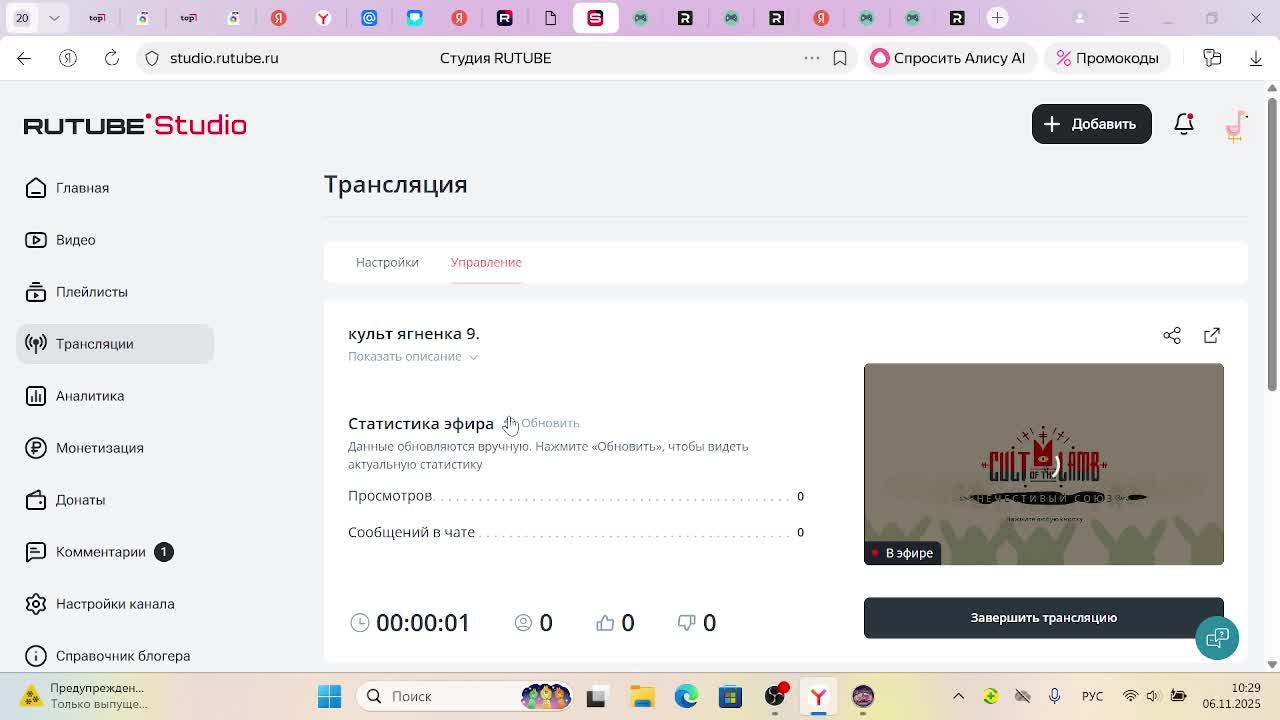The height and width of the screenshot is (720, 1280).
Task: Switch to the Настройки tab
Action: [387, 262]
